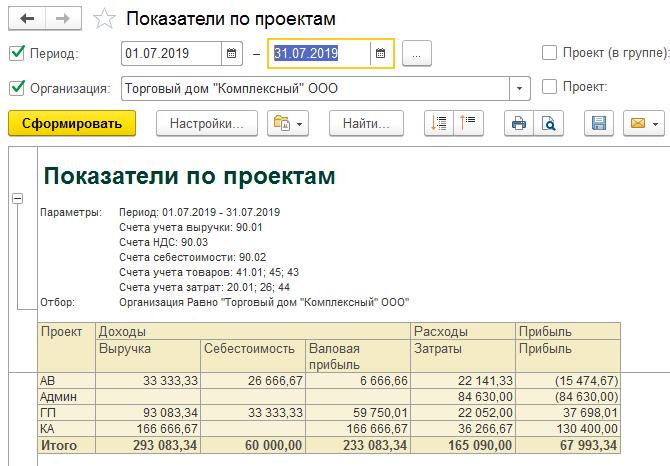Select project row ГП
Screen dimensions: 670x466
[67, 413]
